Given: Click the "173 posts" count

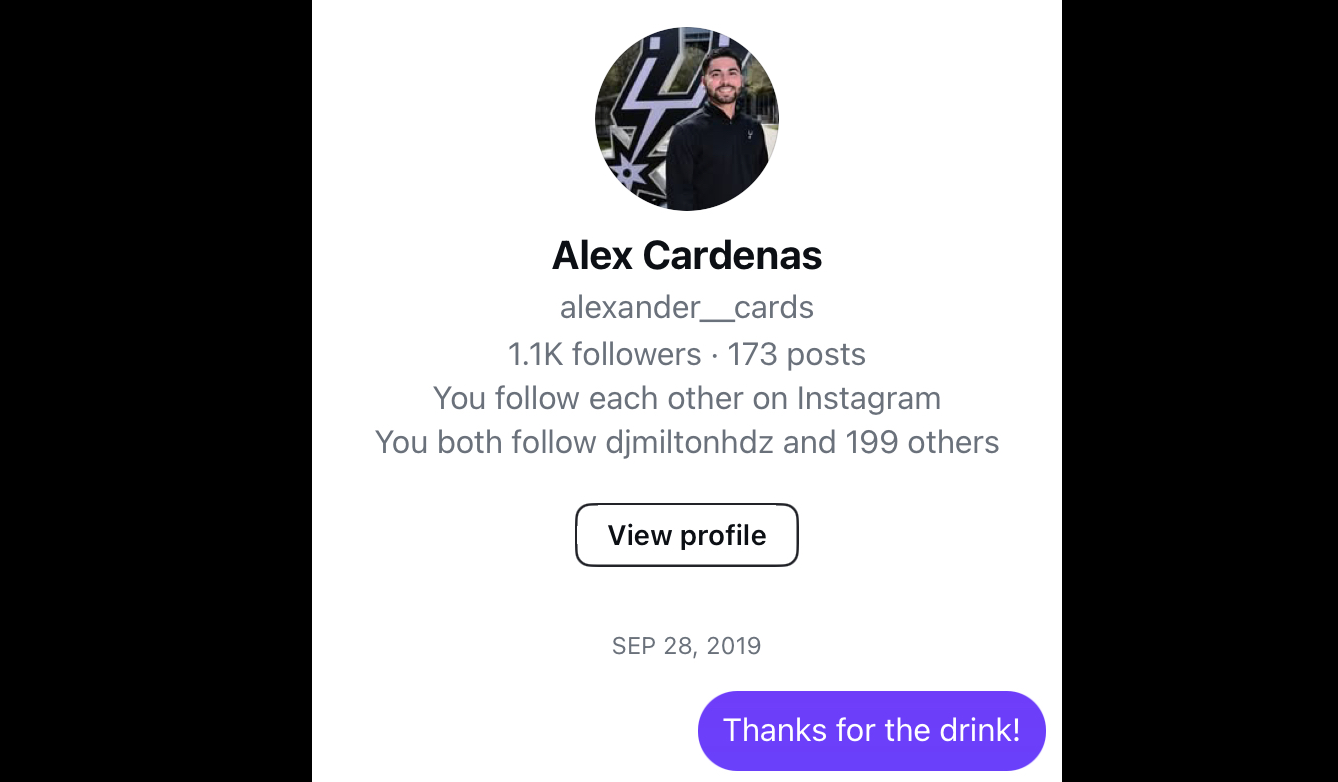Looking at the screenshot, I should tap(796, 354).
